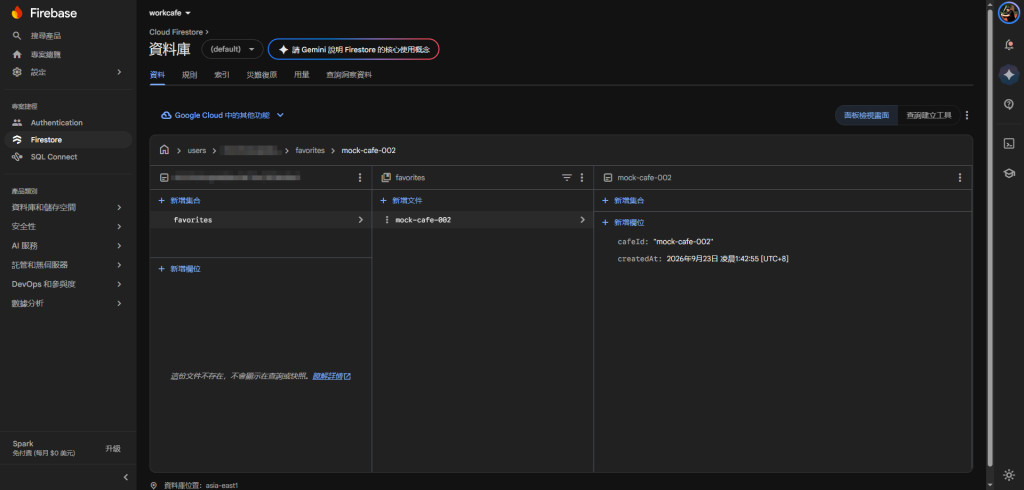The height and width of the screenshot is (490, 1024).
Task: Switch to the 查詢洞察資料 tab
Action: click(349, 75)
